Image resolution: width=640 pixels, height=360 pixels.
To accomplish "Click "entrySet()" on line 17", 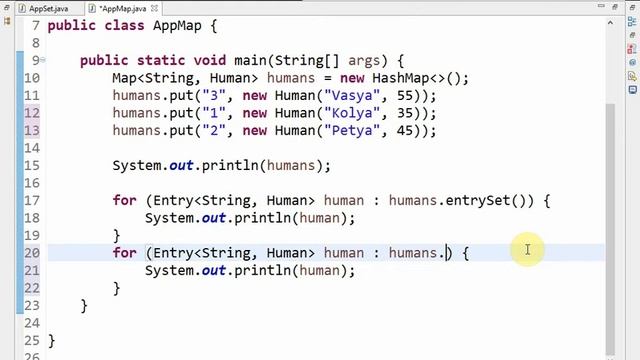I will (486, 200).
